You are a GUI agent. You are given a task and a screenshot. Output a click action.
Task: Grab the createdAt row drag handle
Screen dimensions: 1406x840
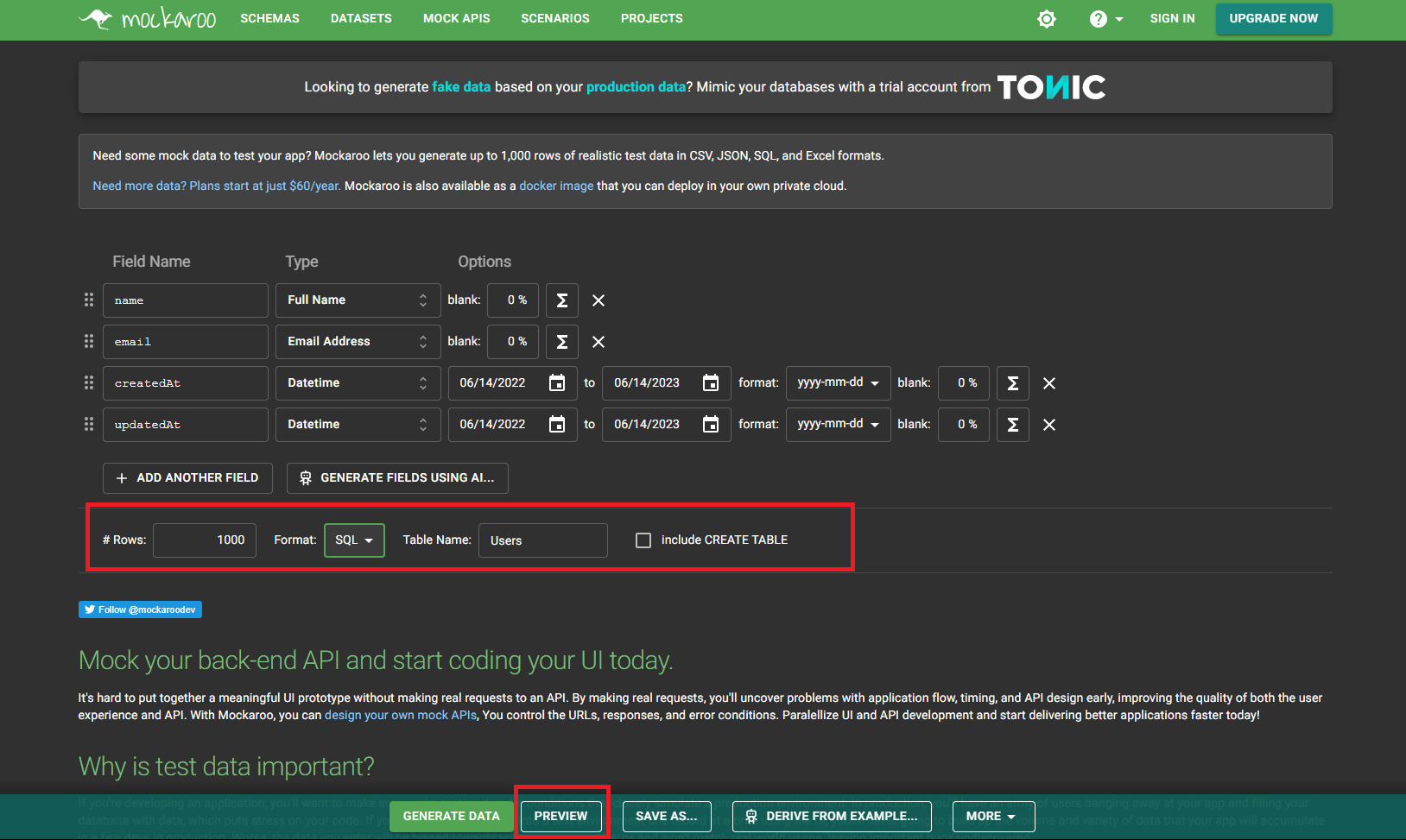point(89,382)
